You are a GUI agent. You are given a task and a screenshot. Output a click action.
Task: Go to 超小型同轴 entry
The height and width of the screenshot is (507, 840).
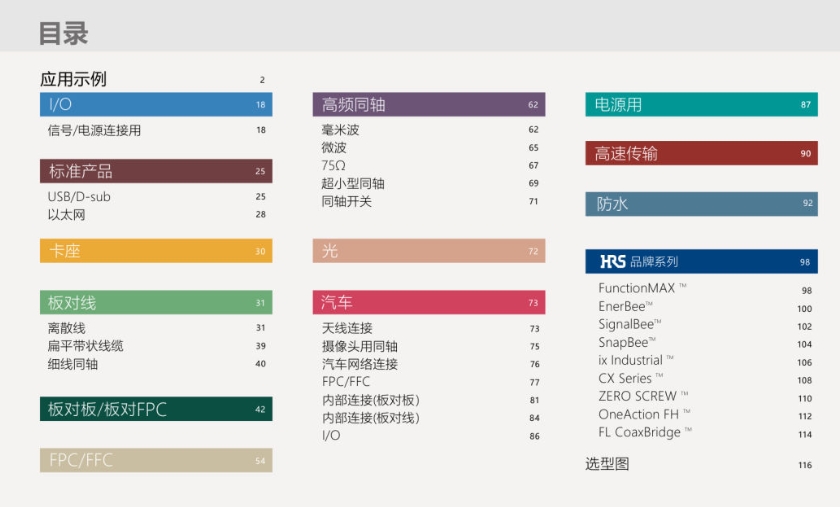(353, 184)
